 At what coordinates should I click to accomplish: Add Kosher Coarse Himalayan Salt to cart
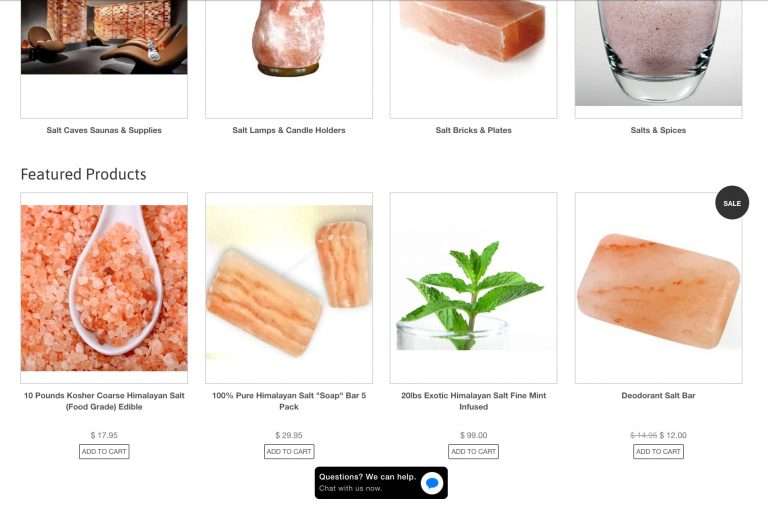104,452
